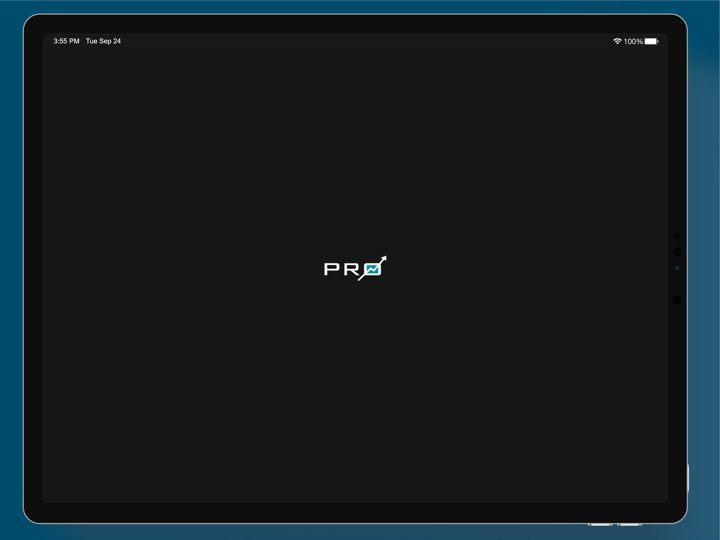
Task: Click the 100% battery percentage text
Action: pos(633,41)
